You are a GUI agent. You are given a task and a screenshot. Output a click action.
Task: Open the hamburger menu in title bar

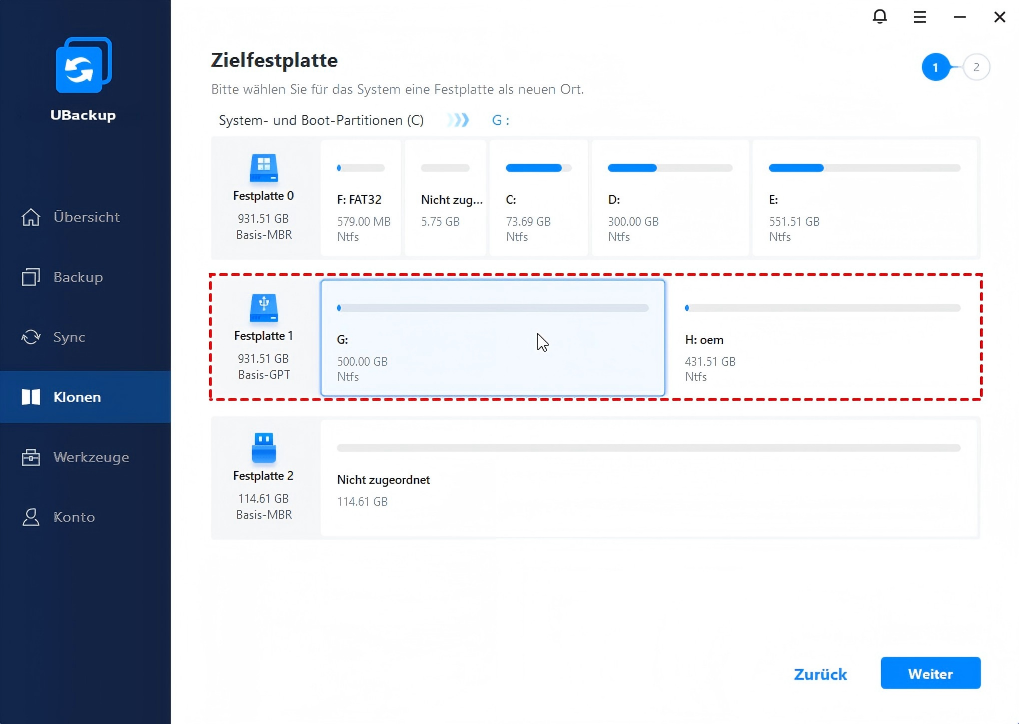click(920, 17)
